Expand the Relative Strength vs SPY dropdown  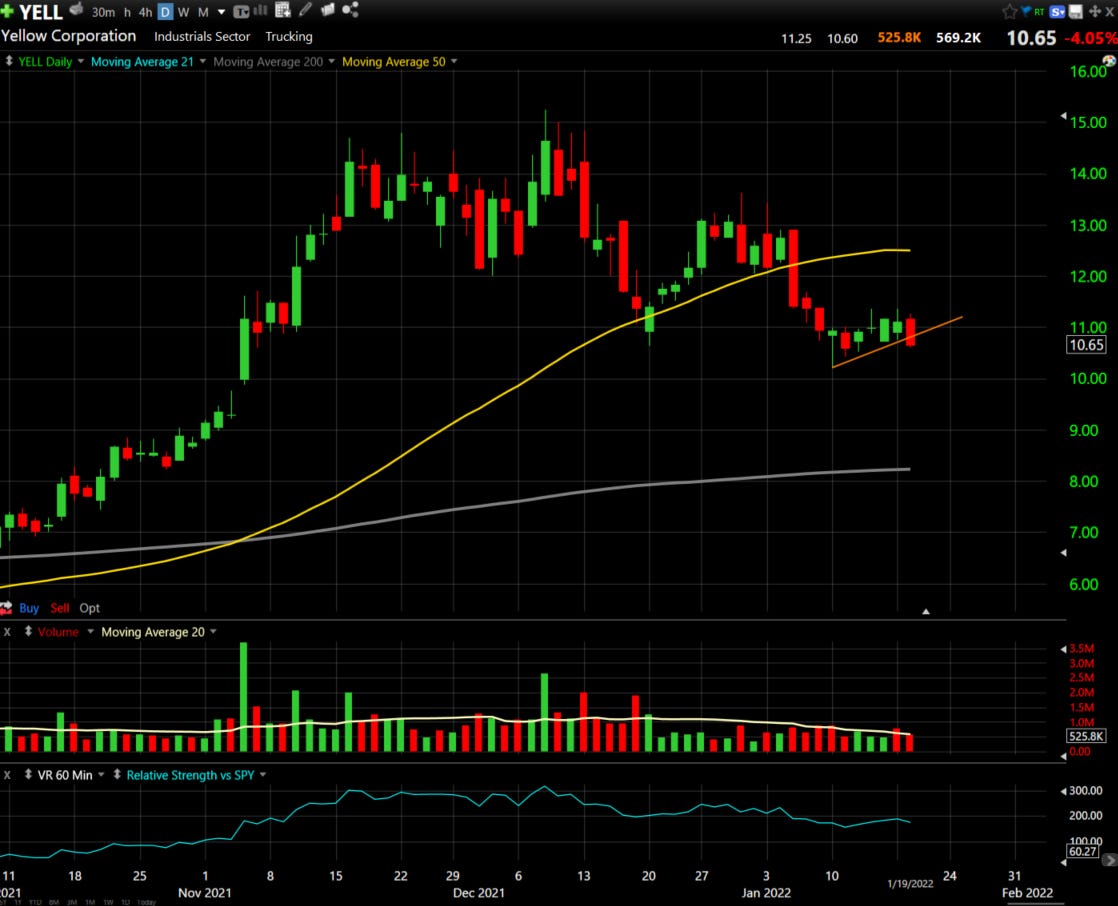(263, 774)
